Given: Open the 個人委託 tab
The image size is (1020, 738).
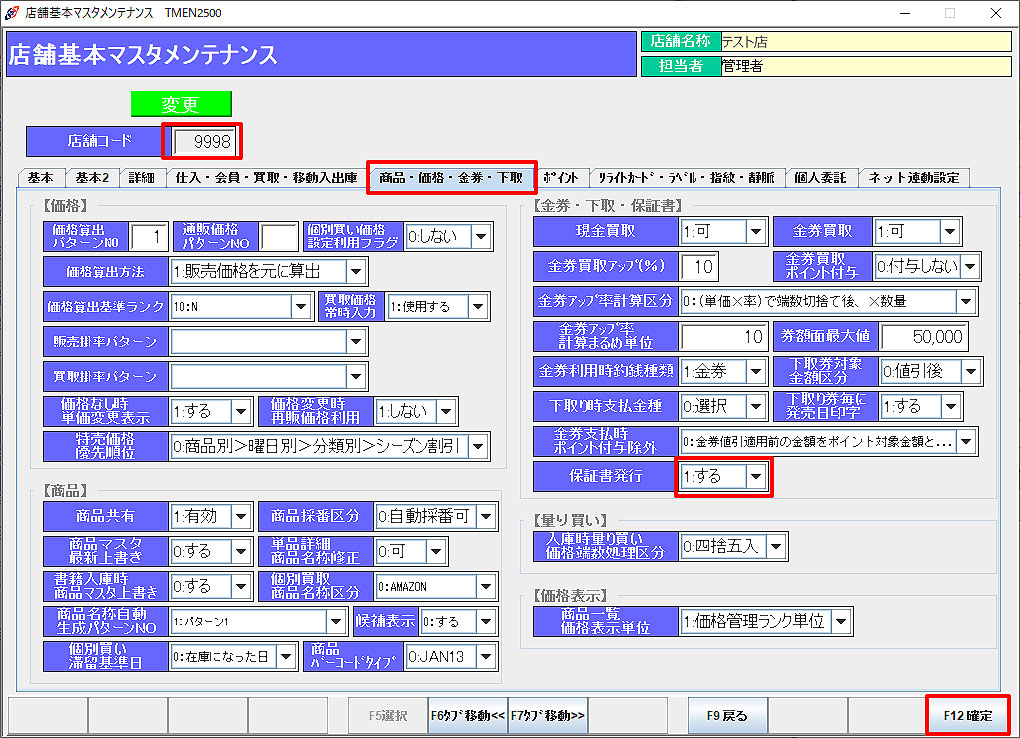Looking at the screenshot, I should [x=820, y=178].
